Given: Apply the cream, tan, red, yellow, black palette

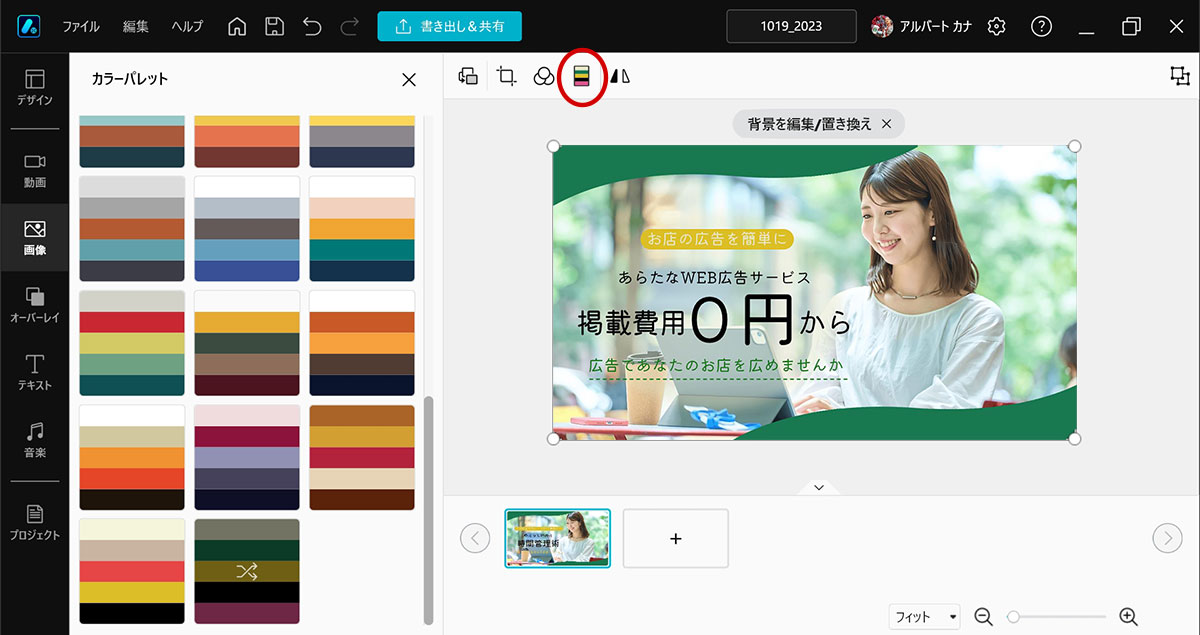Looking at the screenshot, I should 132,571.
